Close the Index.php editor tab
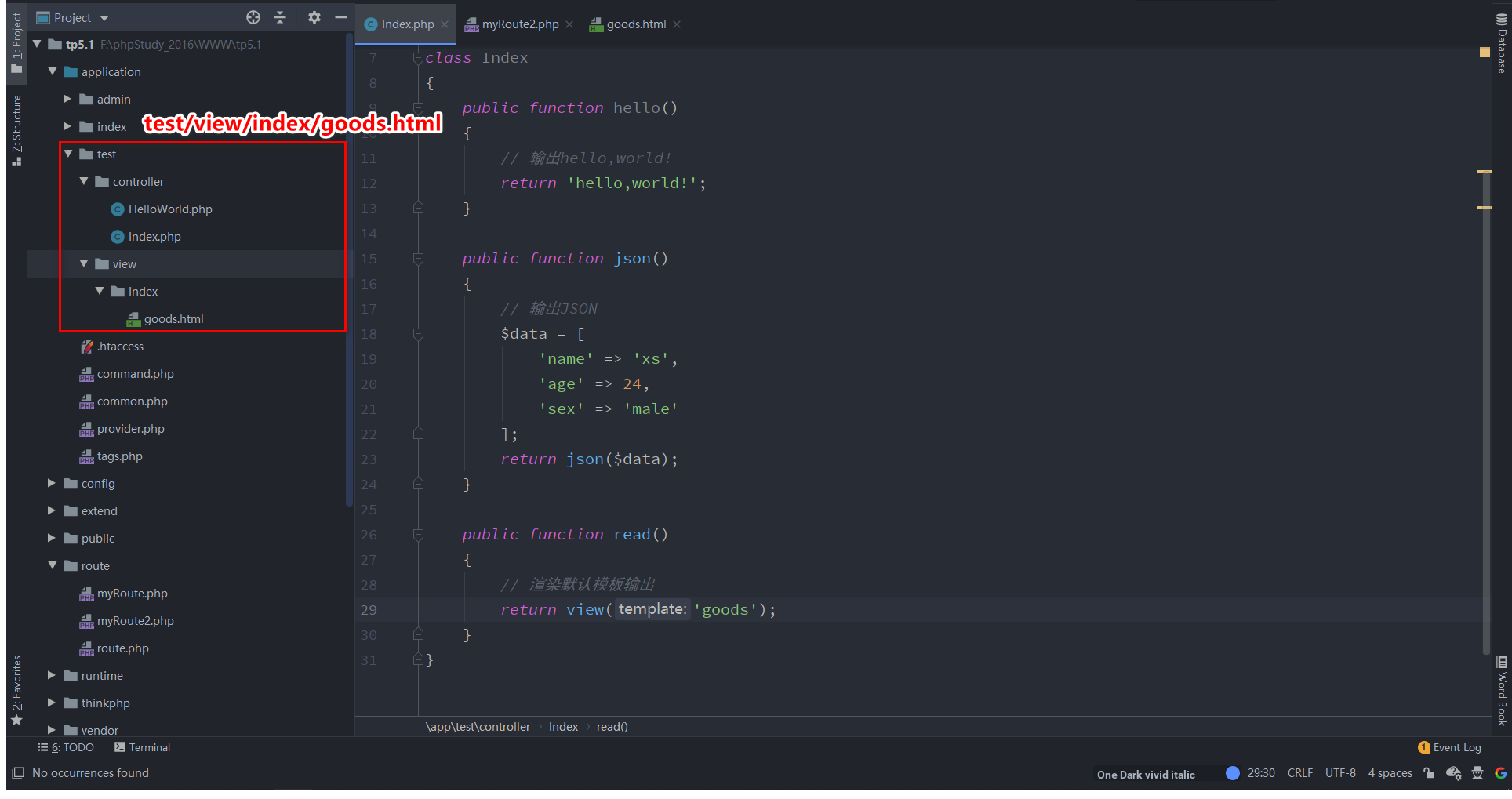The width and height of the screenshot is (1512, 799). coord(445,24)
